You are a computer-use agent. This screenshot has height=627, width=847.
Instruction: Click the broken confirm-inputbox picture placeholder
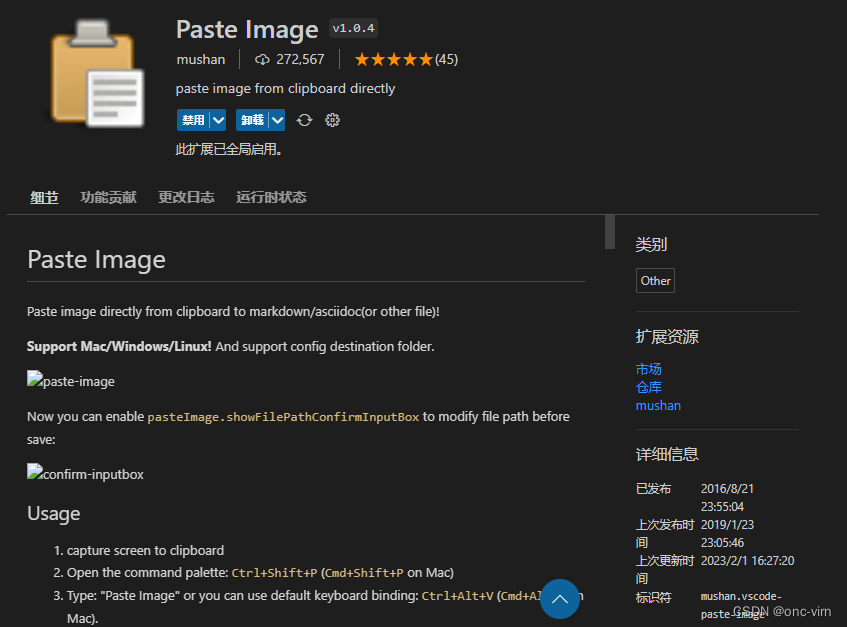pos(35,471)
